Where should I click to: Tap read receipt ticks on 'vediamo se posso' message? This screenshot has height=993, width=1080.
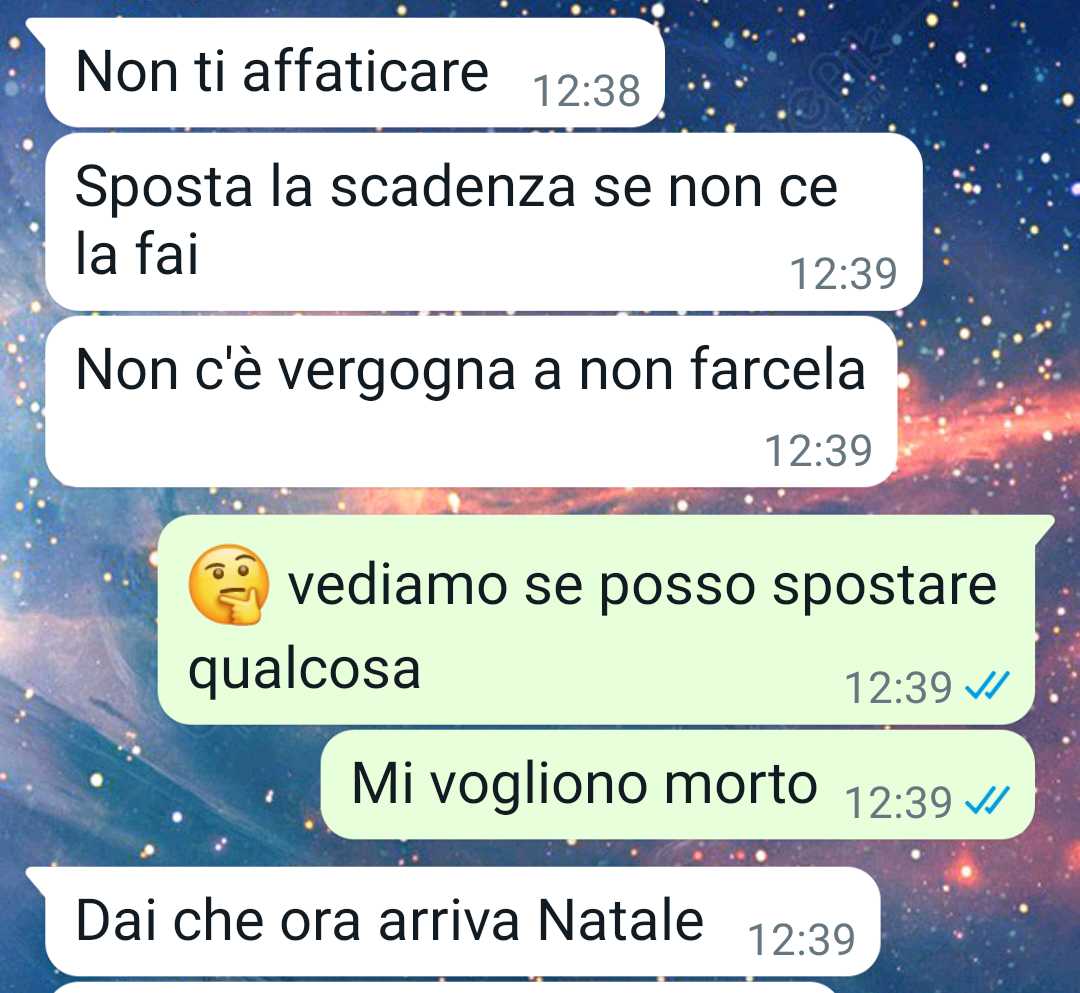pyautogui.click(x=987, y=685)
